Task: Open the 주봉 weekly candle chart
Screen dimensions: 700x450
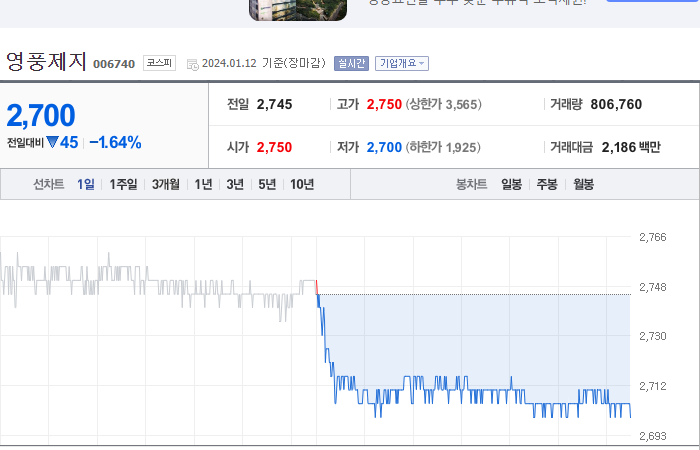Action: (547, 184)
